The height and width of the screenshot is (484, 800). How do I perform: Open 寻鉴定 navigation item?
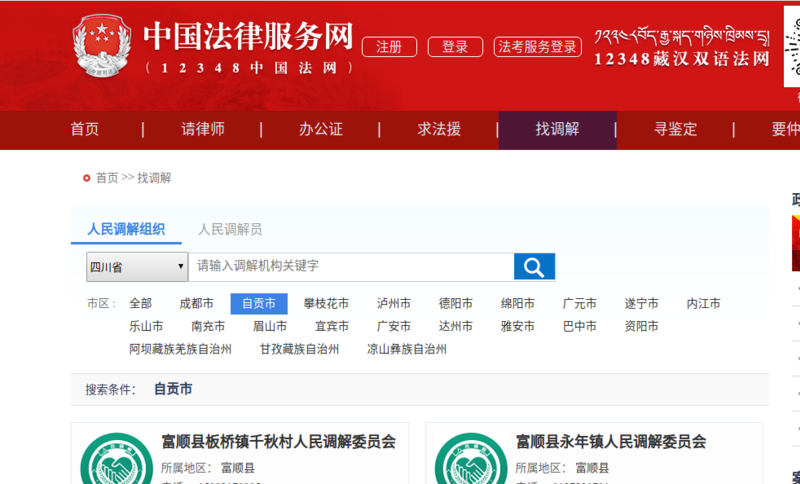click(x=676, y=129)
